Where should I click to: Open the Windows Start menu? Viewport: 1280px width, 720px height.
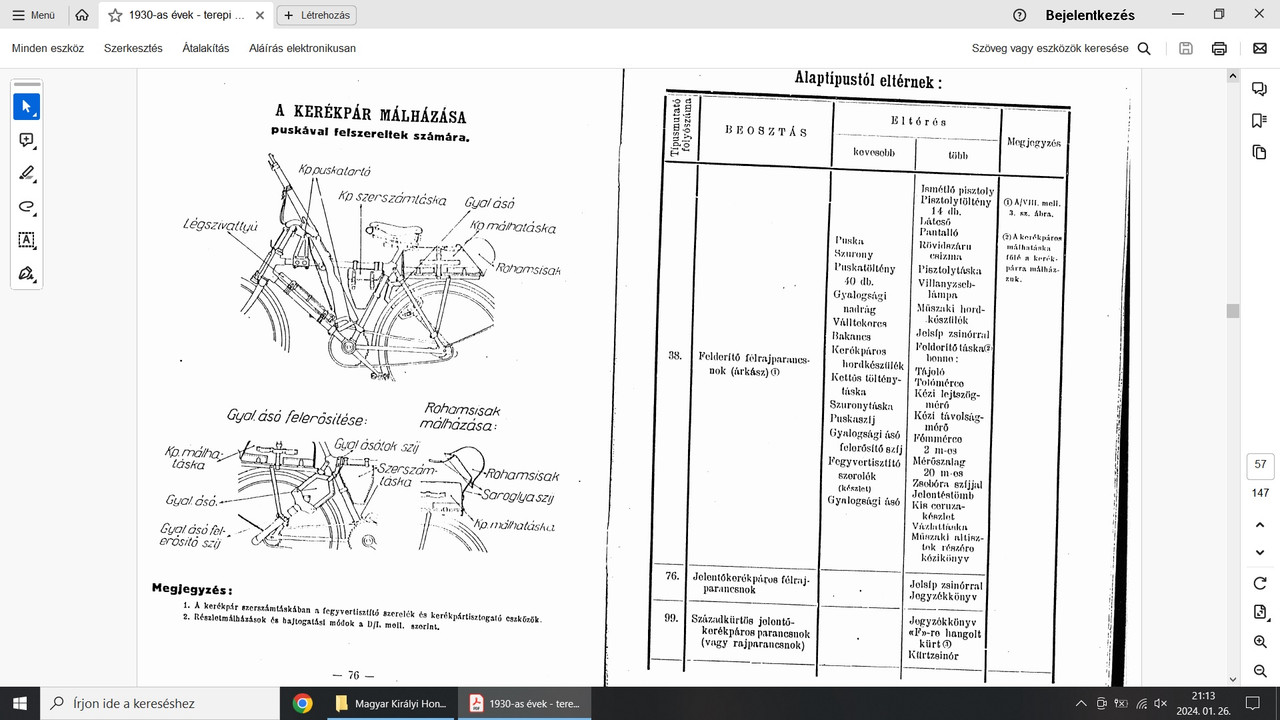(18, 703)
